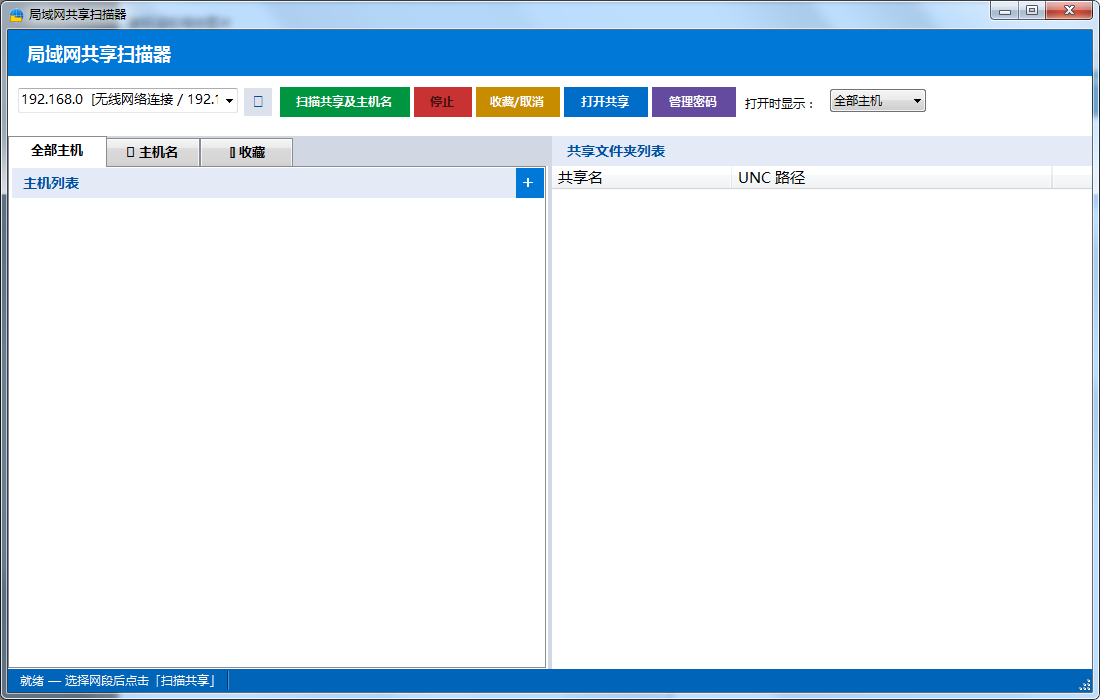Start scan with 扫描共享及主机名 button
The width and height of the screenshot is (1100, 700).
click(x=344, y=102)
